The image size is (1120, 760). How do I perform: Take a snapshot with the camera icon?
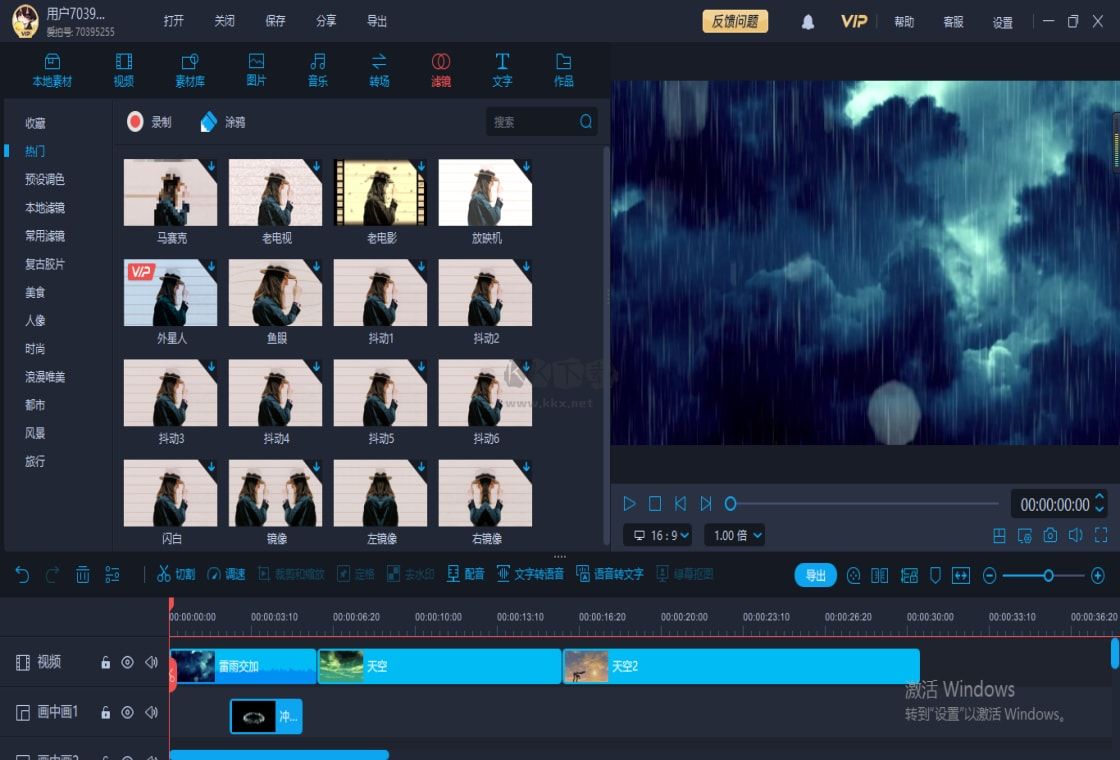(x=1050, y=536)
